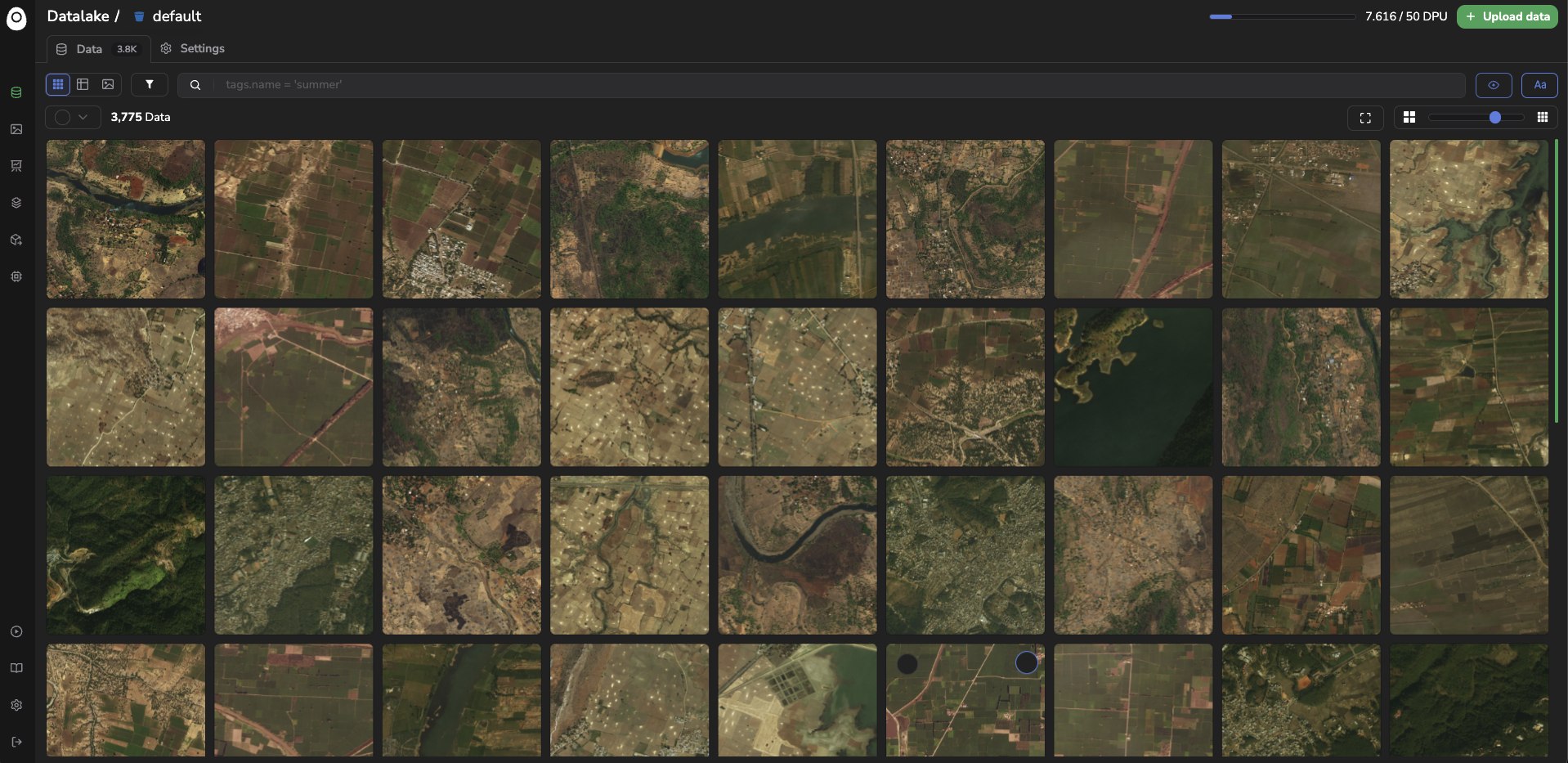Click the Upload data button
1568x763 pixels.
click(x=1507, y=16)
